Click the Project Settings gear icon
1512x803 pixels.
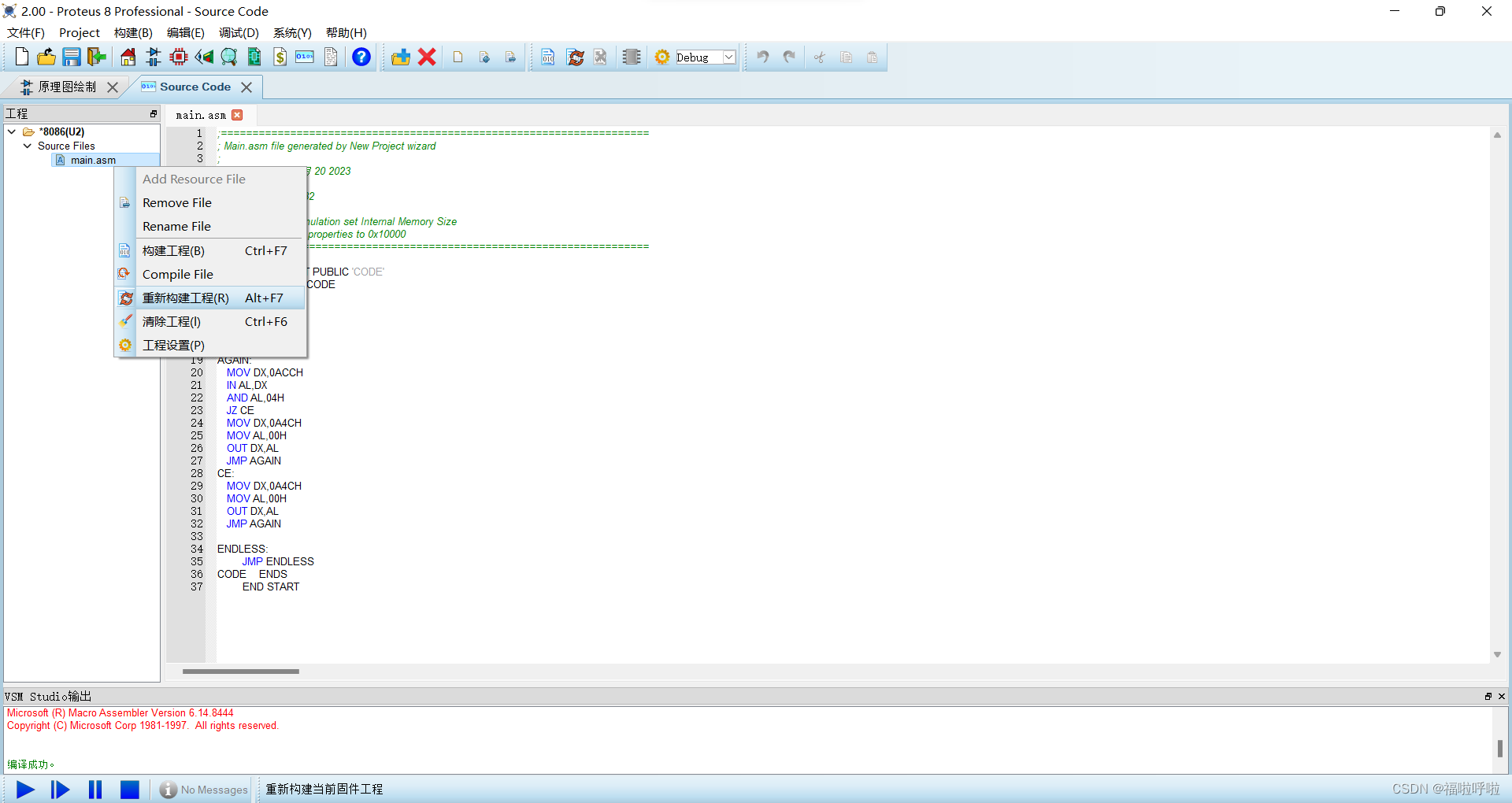(662, 57)
